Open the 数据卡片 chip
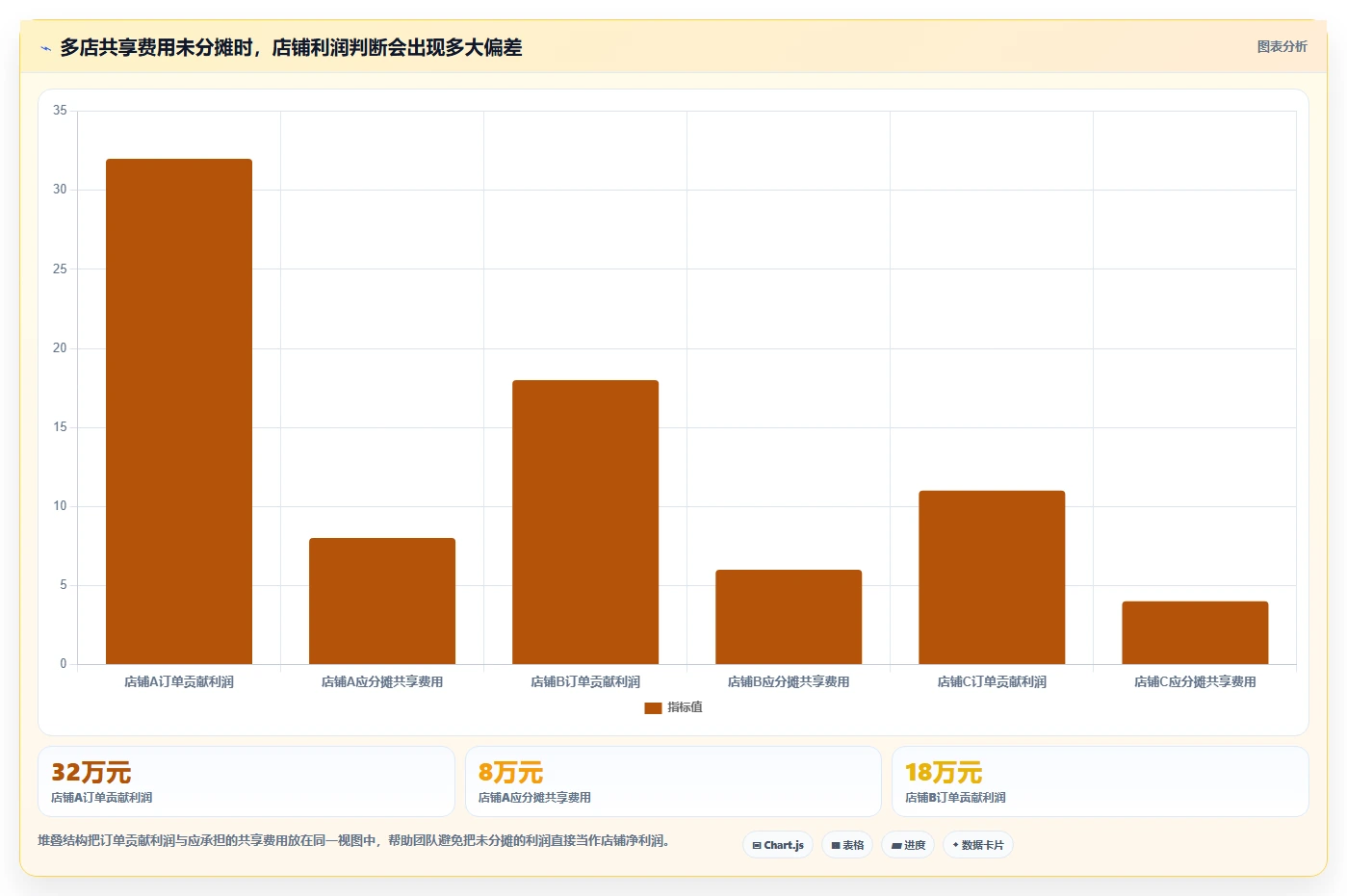 click(978, 845)
